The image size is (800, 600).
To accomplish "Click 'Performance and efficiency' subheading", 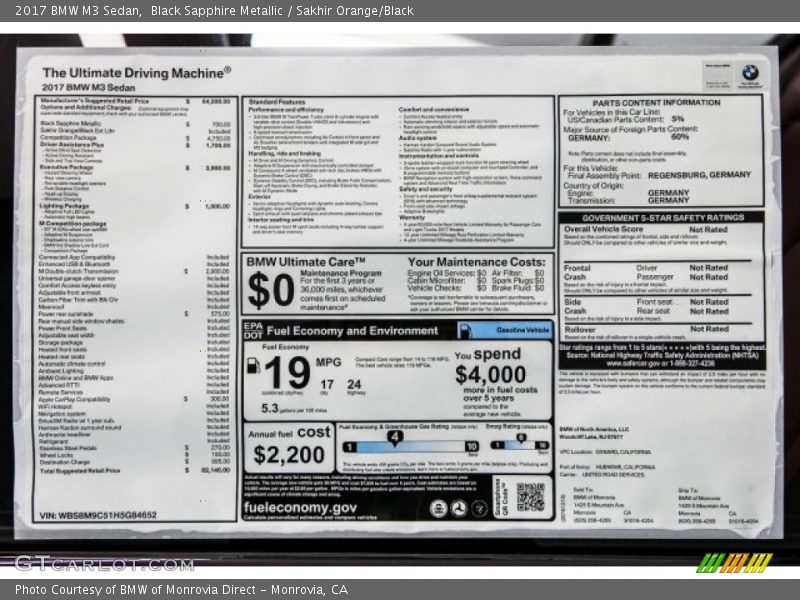I will (286, 110).
